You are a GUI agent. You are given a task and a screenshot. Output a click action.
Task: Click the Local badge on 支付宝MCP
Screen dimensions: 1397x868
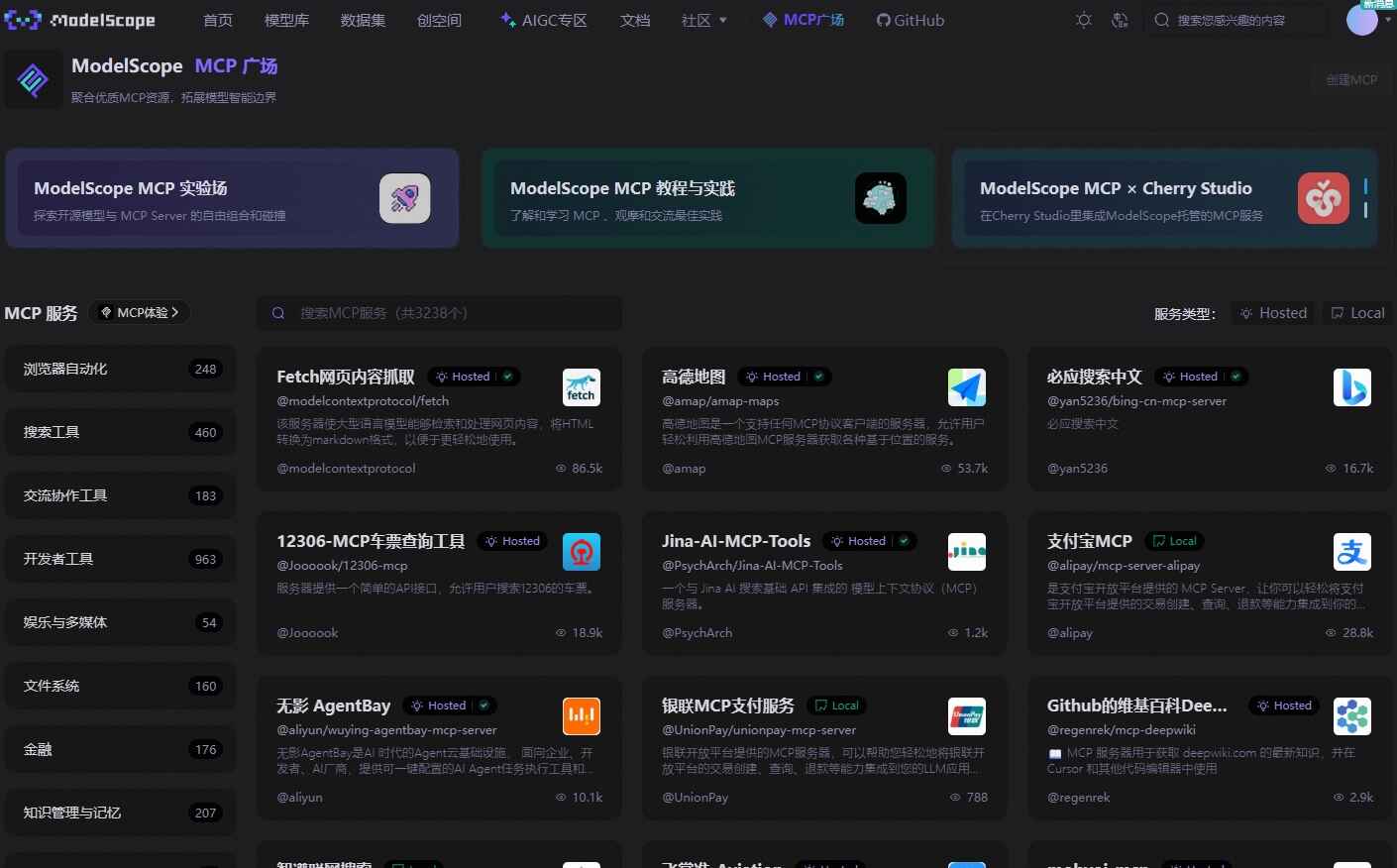1175,541
